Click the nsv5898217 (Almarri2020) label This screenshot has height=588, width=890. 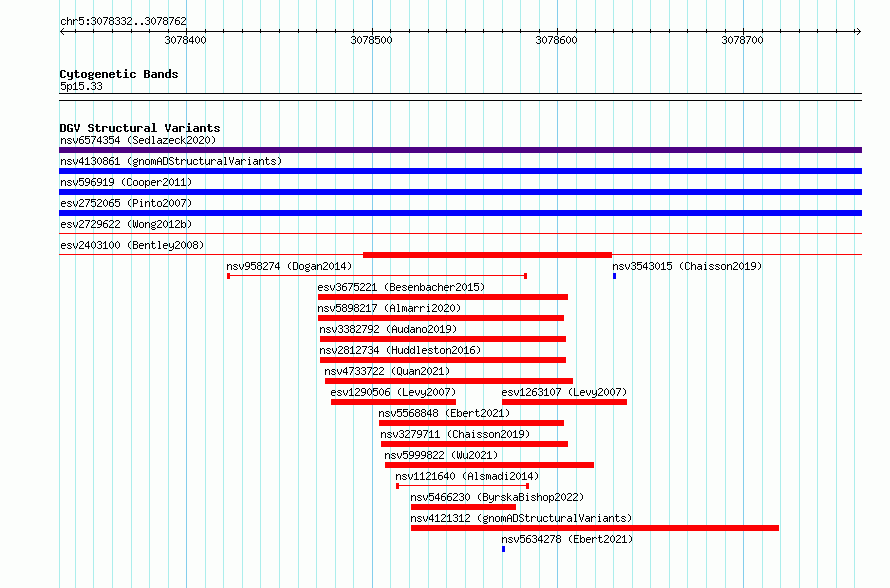tap(389, 308)
